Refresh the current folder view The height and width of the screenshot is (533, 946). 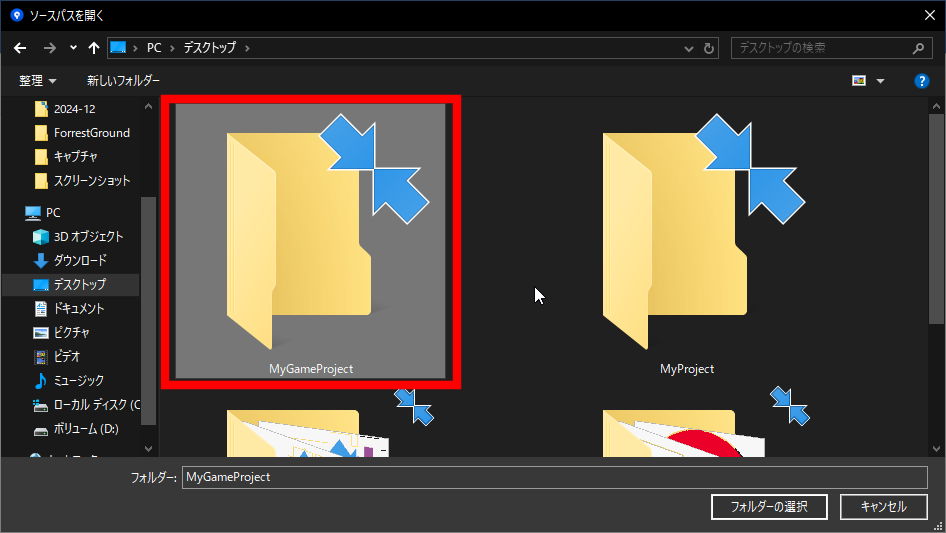click(x=709, y=48)
